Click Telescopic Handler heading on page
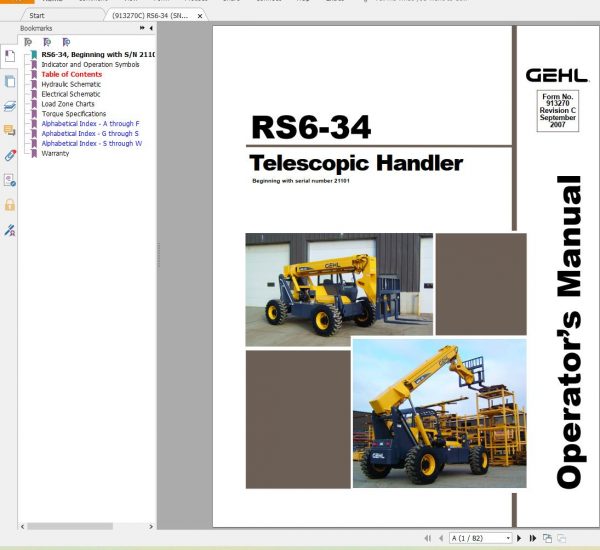600x550 pixels. 356,163
